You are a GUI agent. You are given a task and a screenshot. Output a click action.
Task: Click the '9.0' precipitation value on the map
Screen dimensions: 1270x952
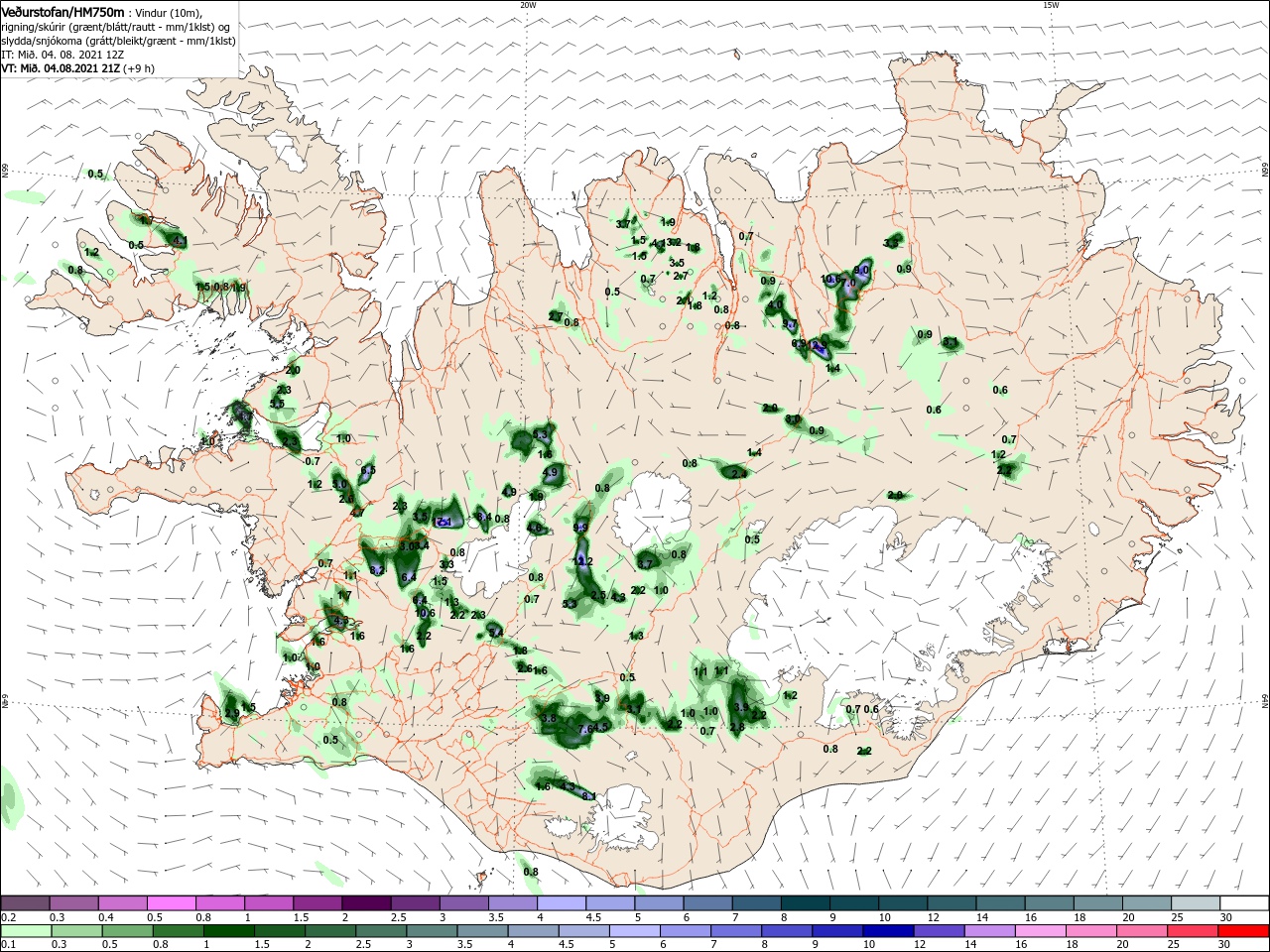tap(862, 270)
